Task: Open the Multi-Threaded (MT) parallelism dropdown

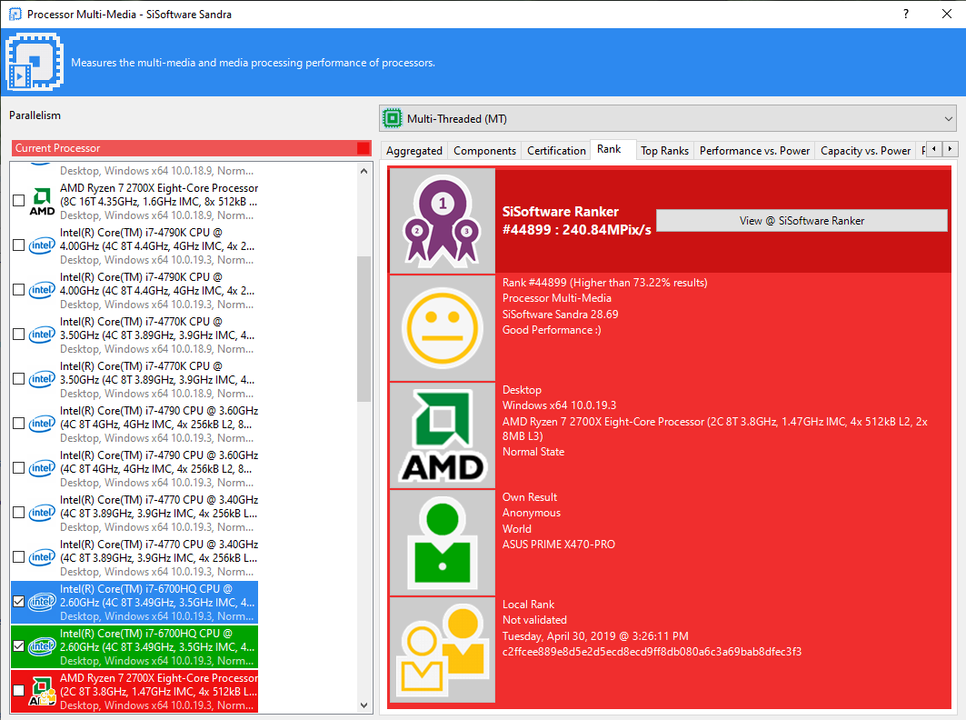Action: [x=668, y=118]
